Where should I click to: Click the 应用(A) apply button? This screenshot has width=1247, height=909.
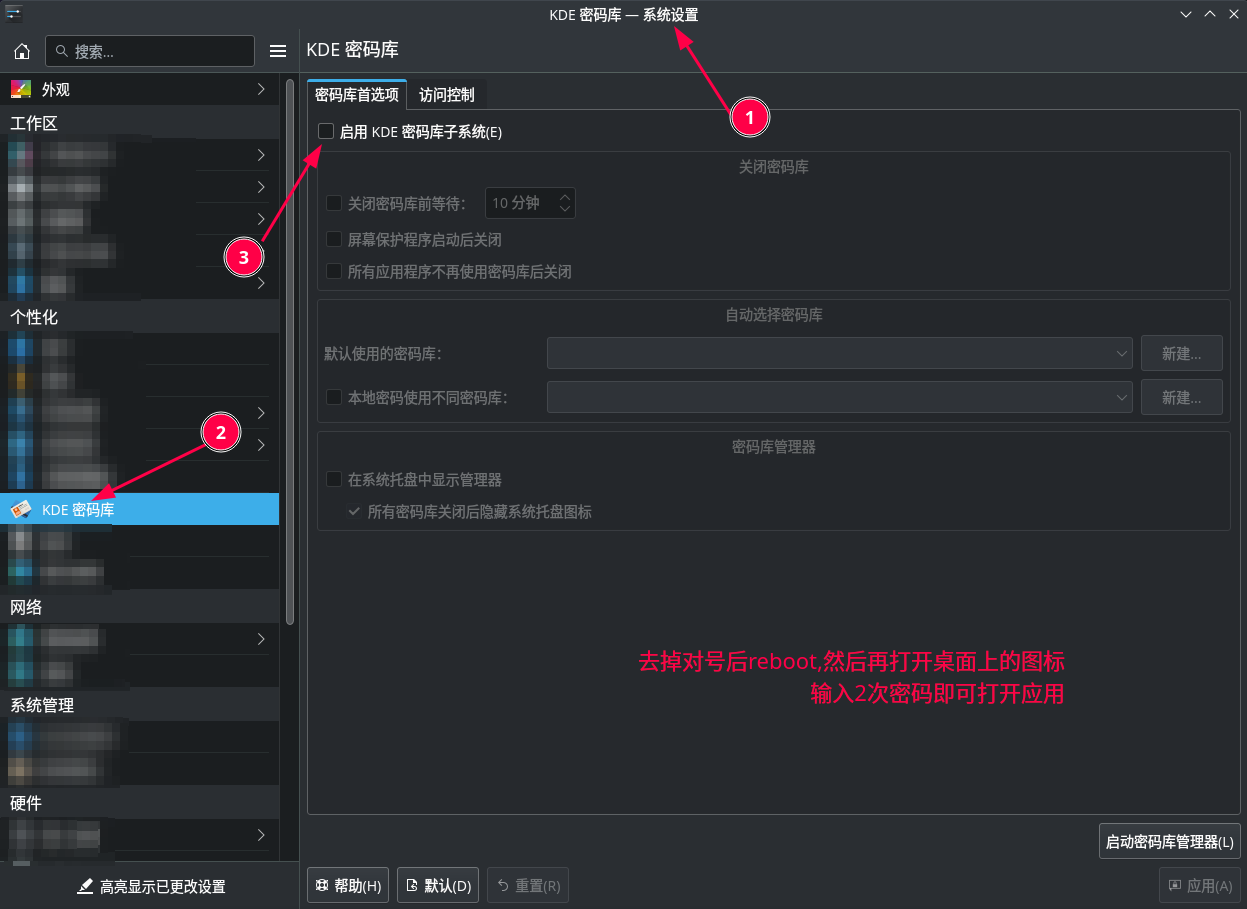(x=1200, y=885)
